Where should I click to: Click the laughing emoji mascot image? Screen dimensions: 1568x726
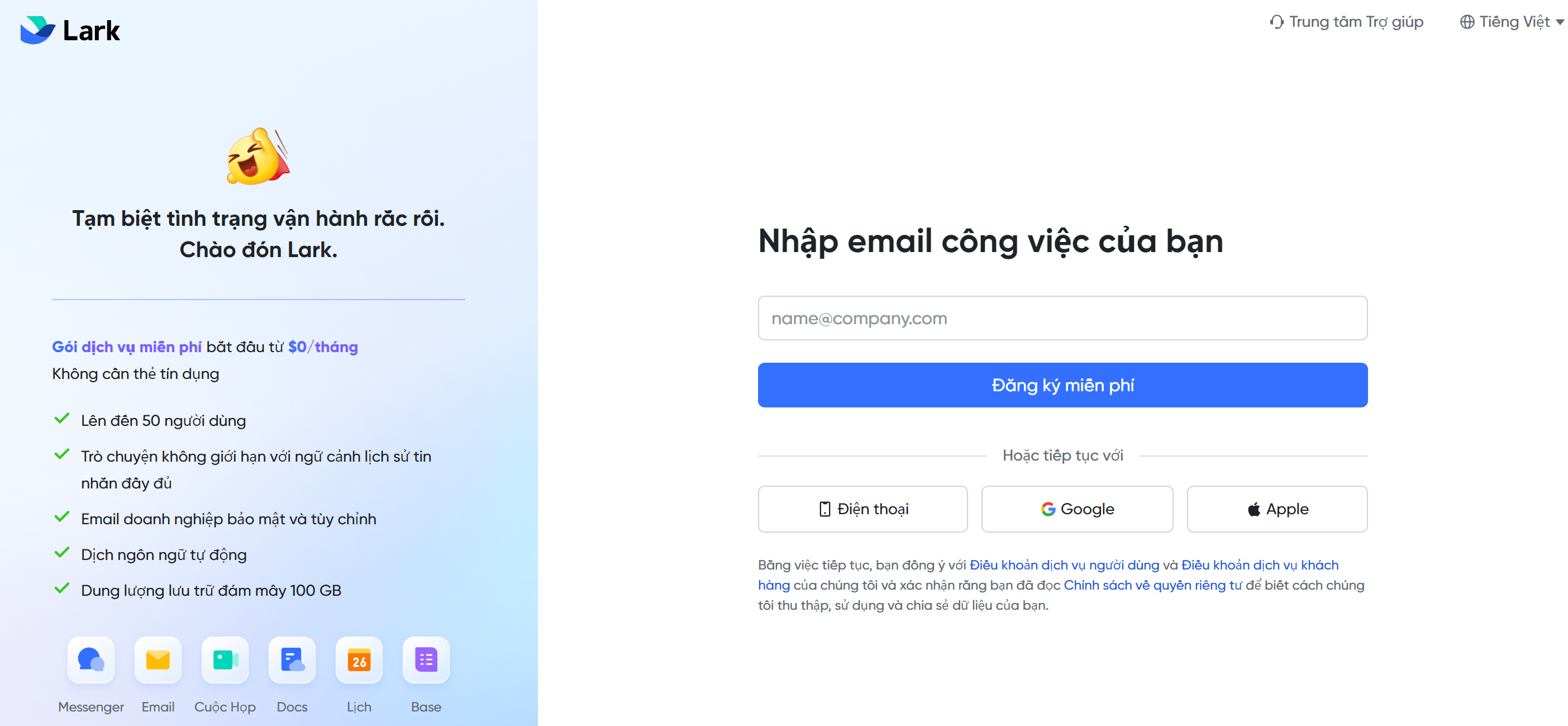point(258,156)
